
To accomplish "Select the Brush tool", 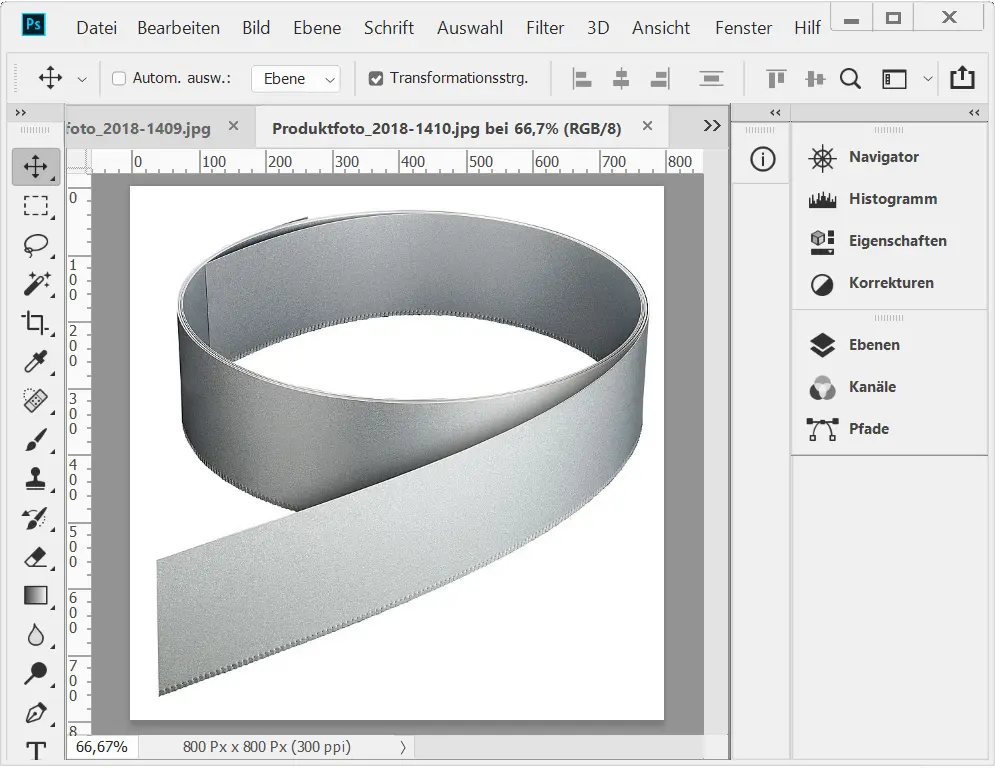I will click(36, 440).
